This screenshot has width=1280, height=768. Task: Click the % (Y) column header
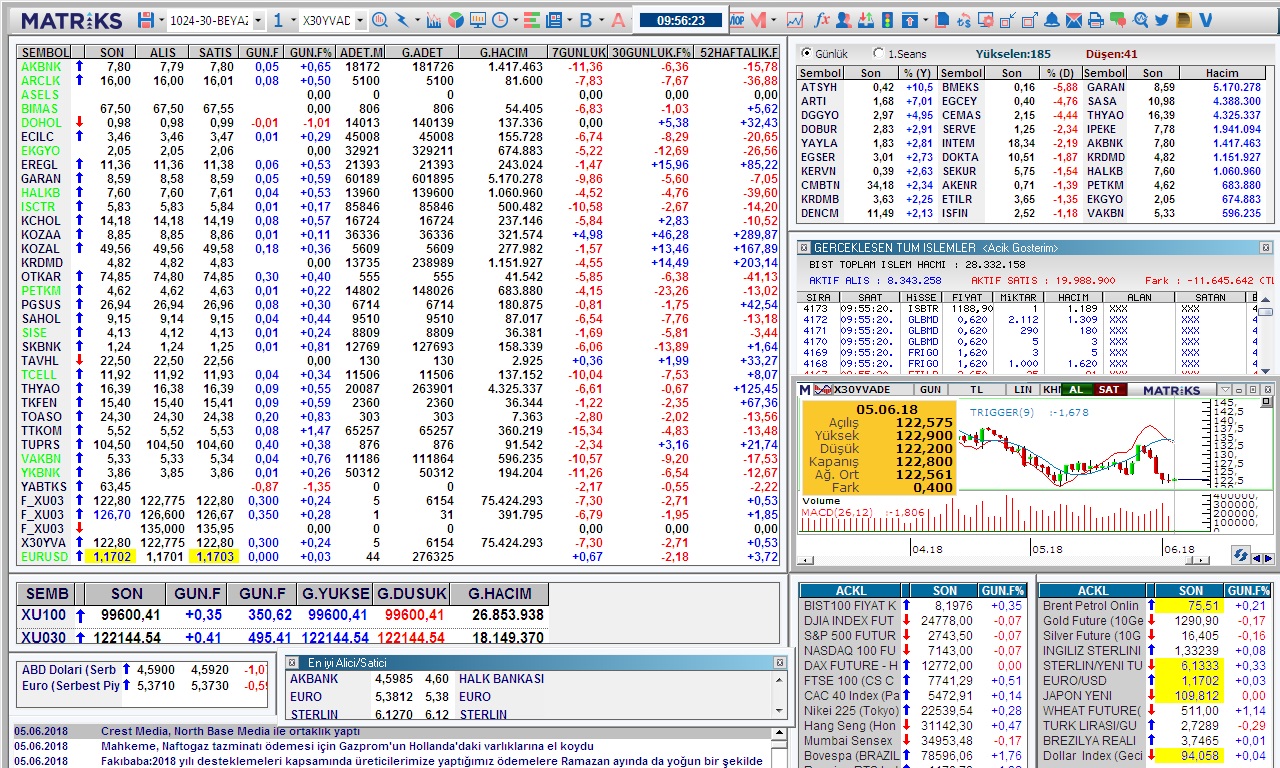pyautogui.click(x=916, y=73)
